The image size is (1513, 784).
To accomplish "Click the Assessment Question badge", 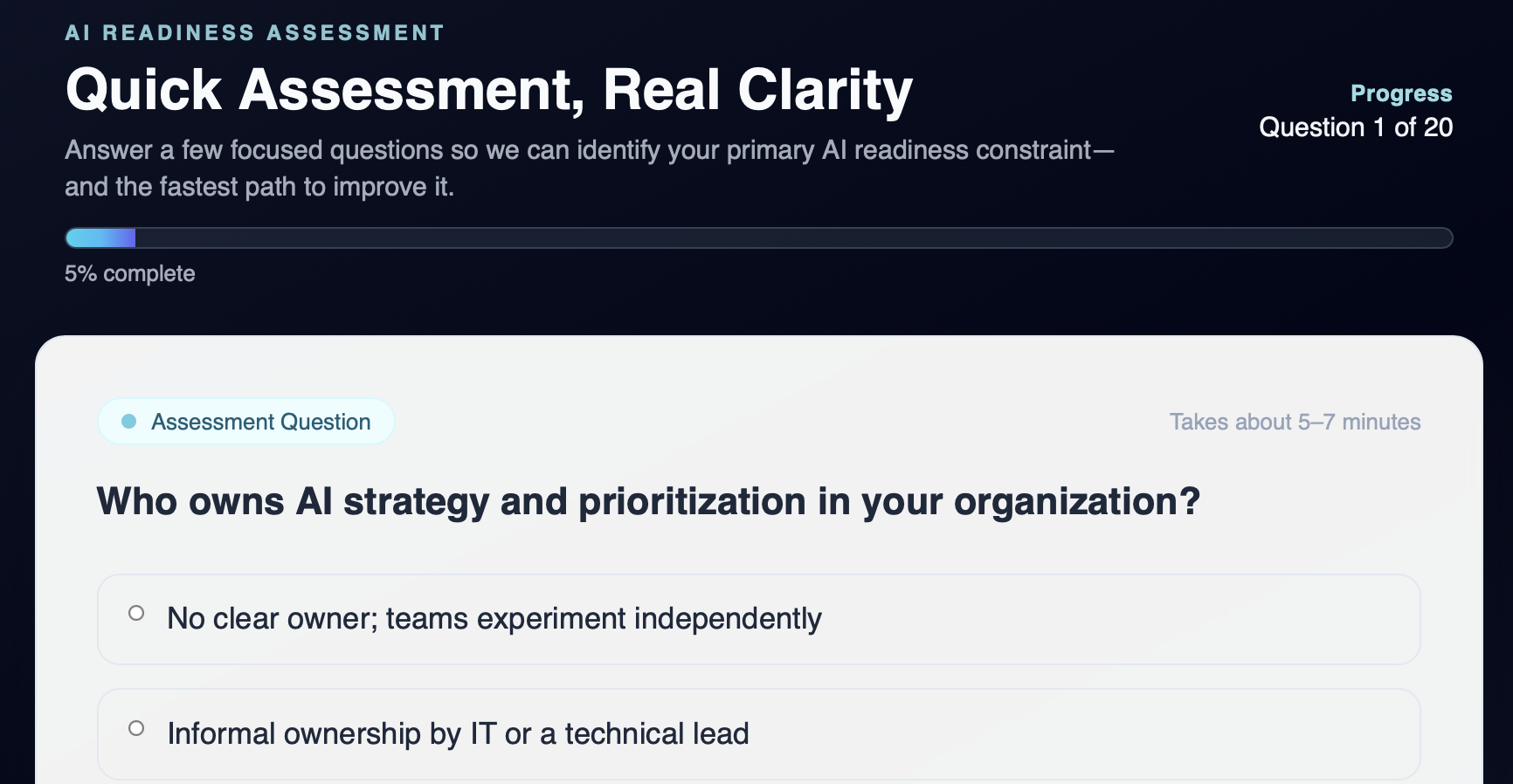I will (x=246, y=422).
